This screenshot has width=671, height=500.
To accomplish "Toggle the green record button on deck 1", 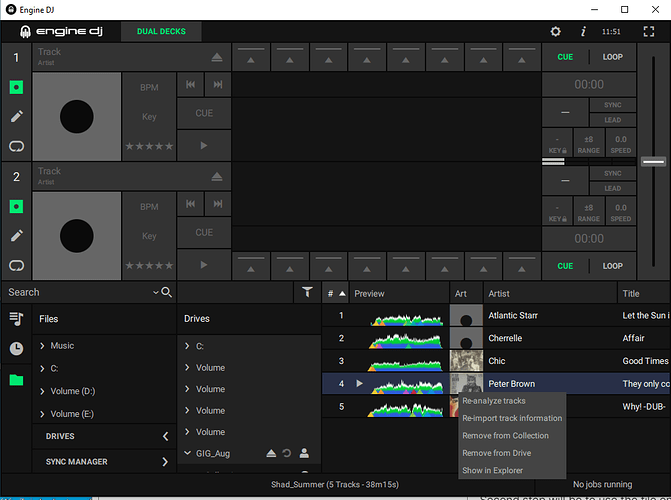I will (x=16, y=87).
